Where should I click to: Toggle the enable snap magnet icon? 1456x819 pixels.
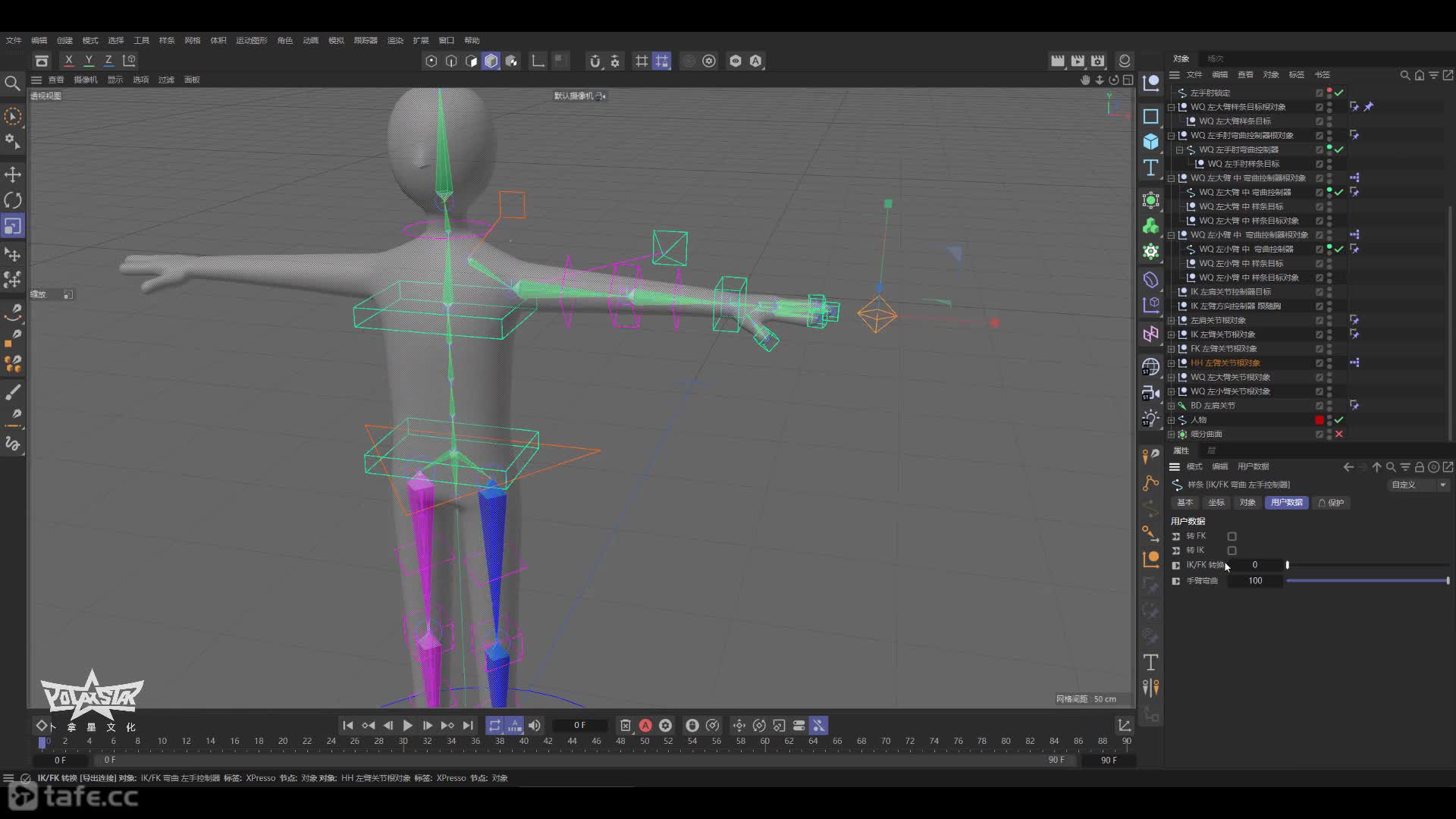point(595,61)
